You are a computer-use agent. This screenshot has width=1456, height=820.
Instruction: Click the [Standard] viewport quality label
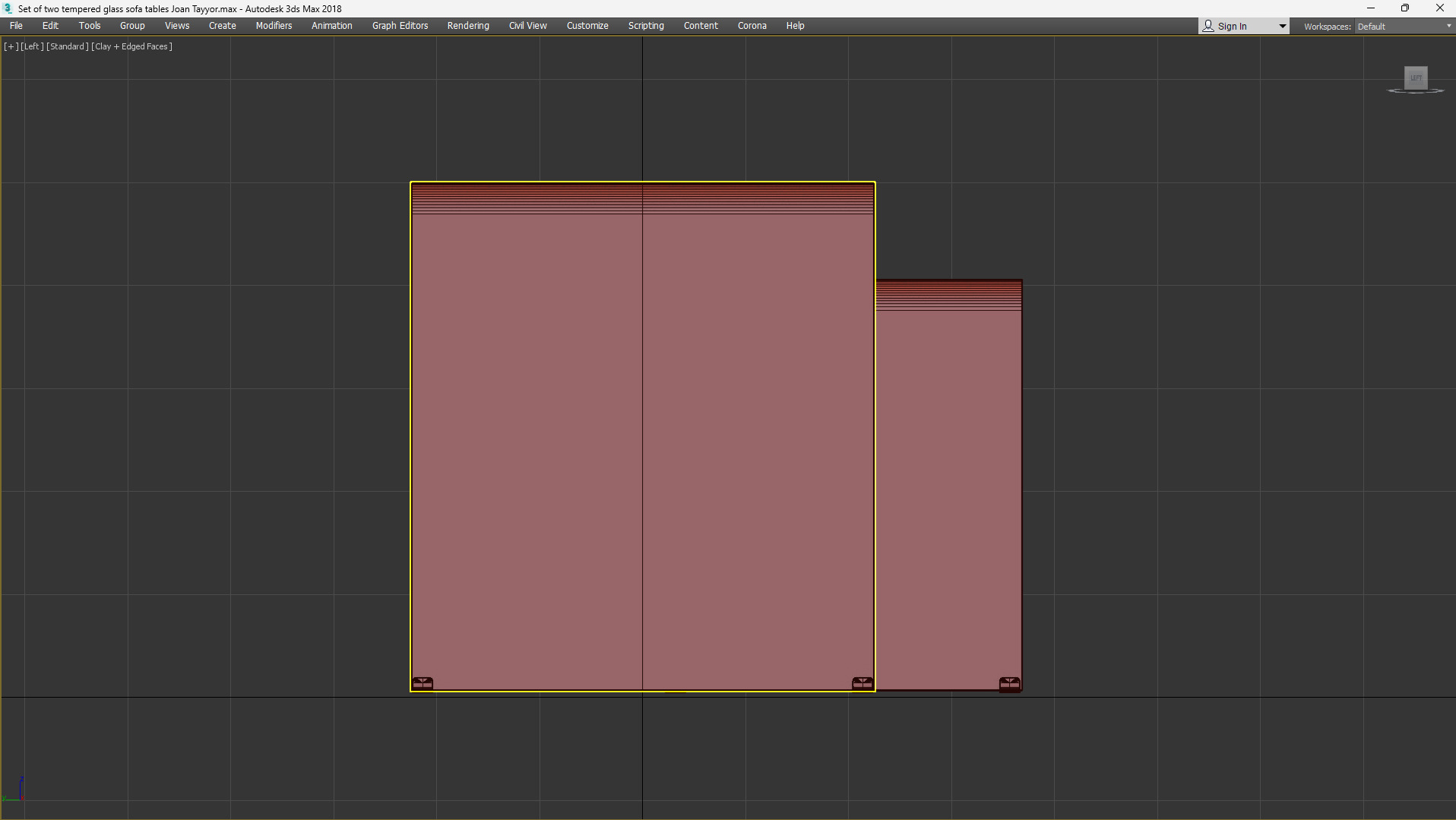(x=68, y=46)
